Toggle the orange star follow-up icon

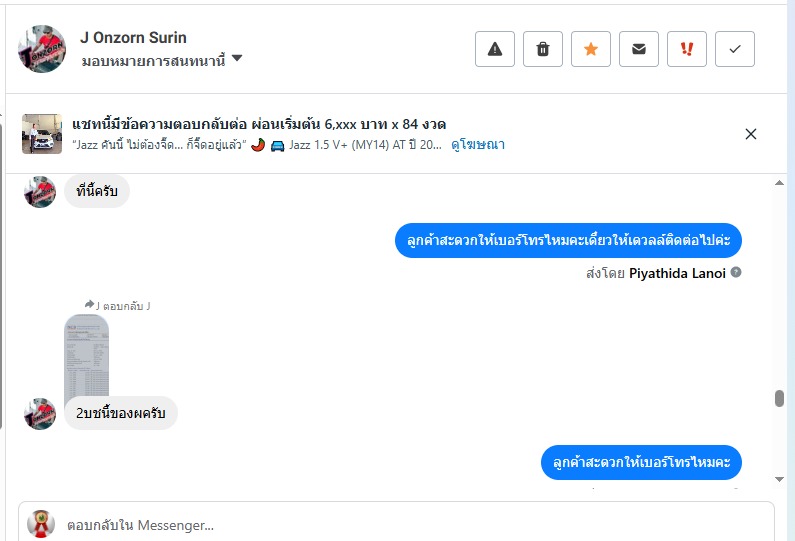[590, 49]
